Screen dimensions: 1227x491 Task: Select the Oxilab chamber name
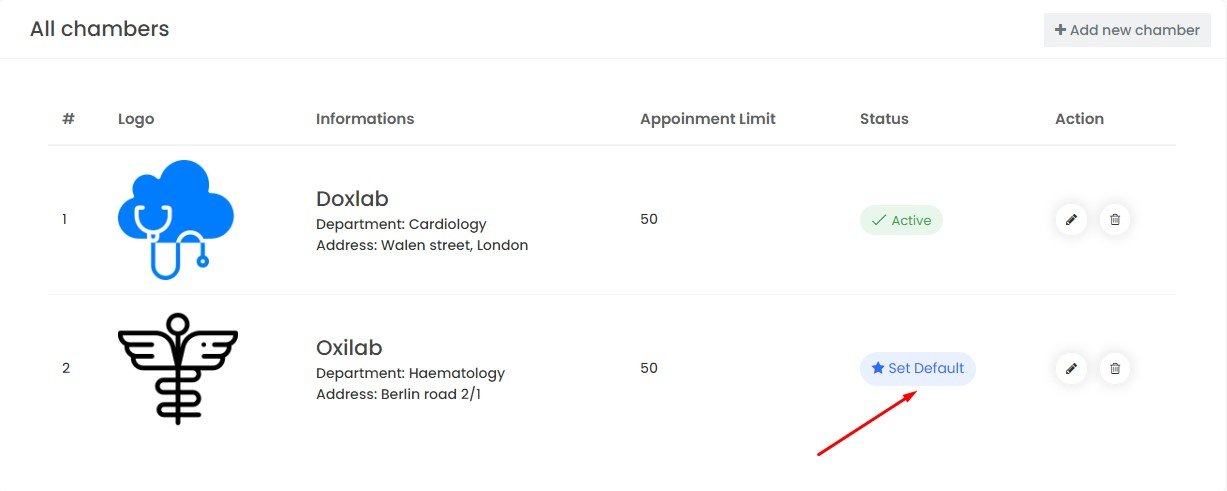click(349, 348)
